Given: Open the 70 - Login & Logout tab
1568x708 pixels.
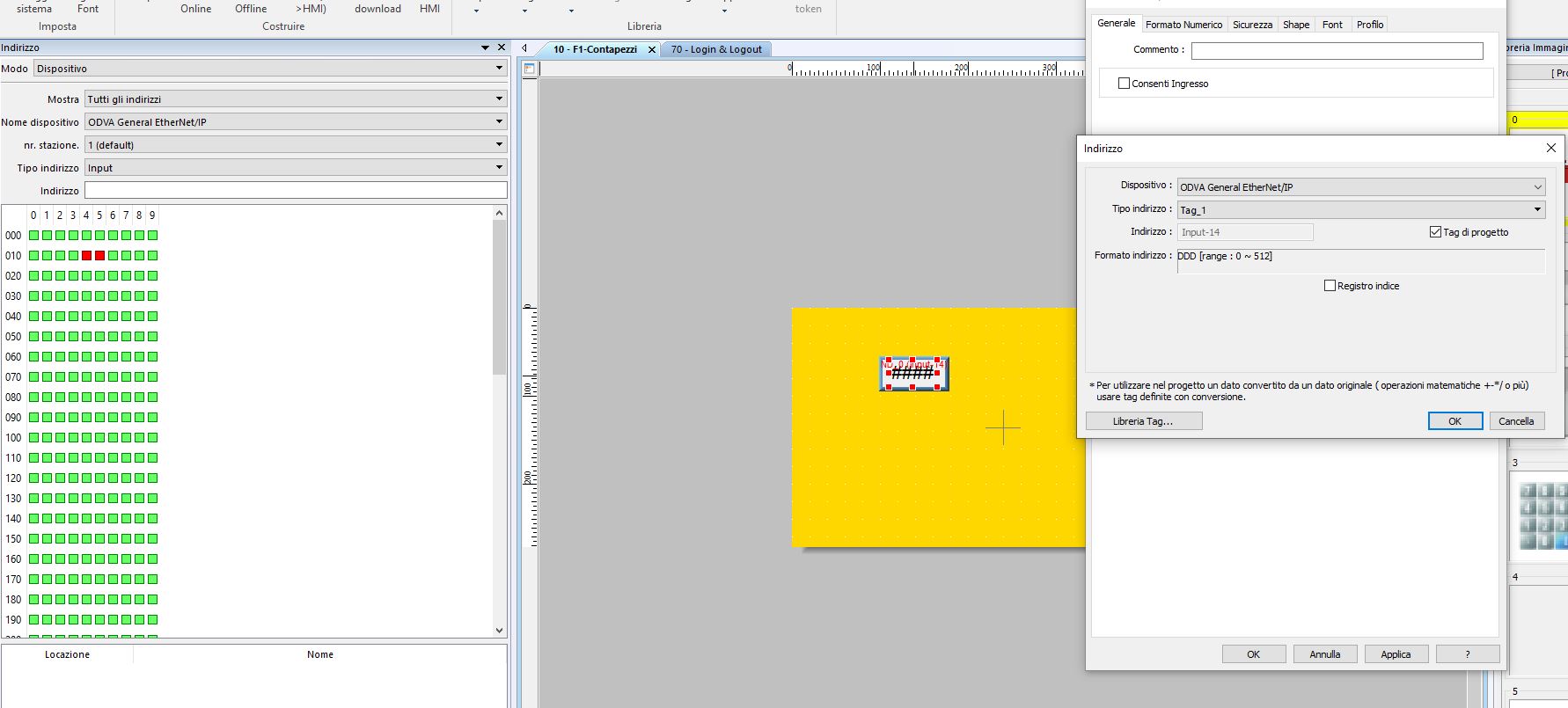Looking at the screenshot, I should point(716,50).
